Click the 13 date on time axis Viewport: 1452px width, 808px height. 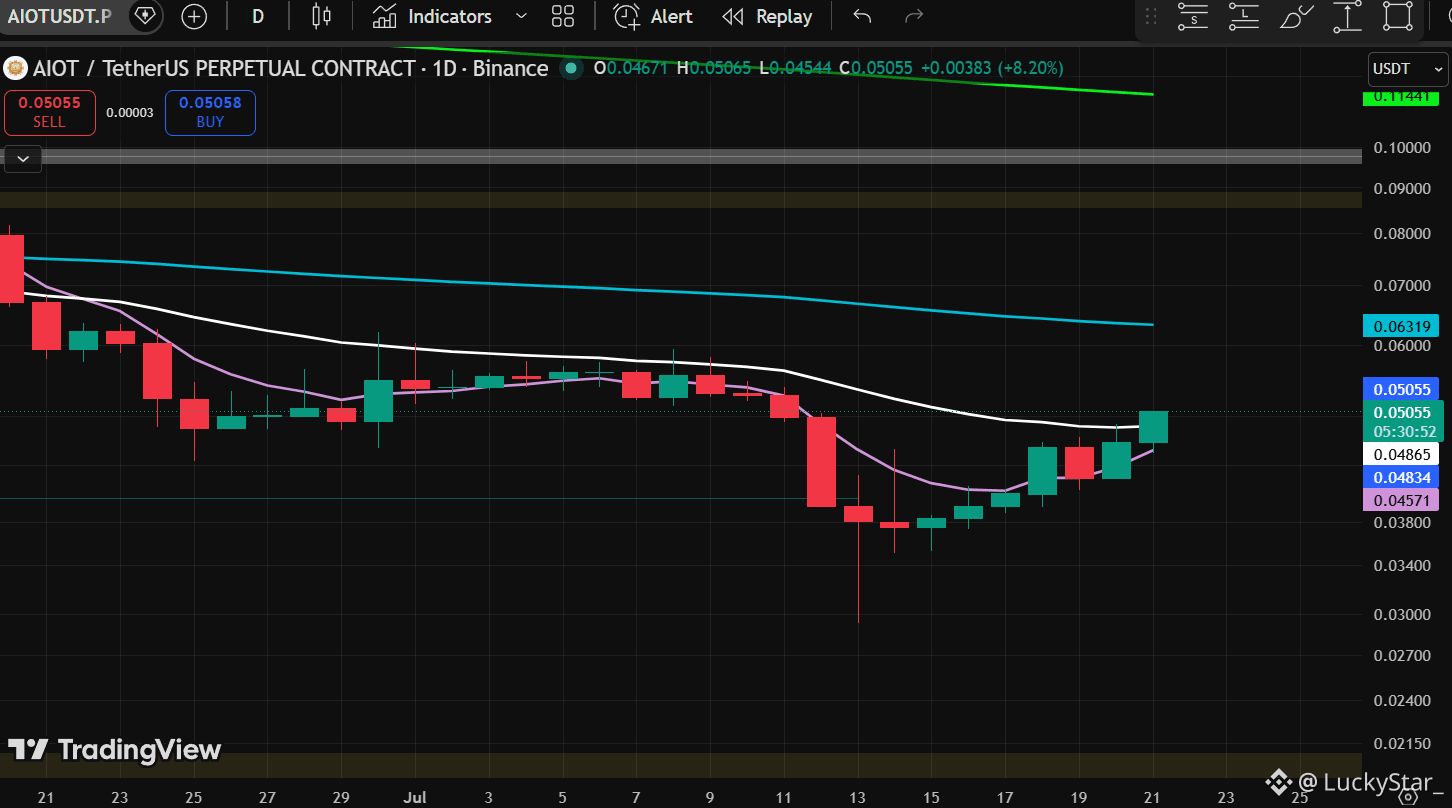pyautogui.click(x=858, y=797)
